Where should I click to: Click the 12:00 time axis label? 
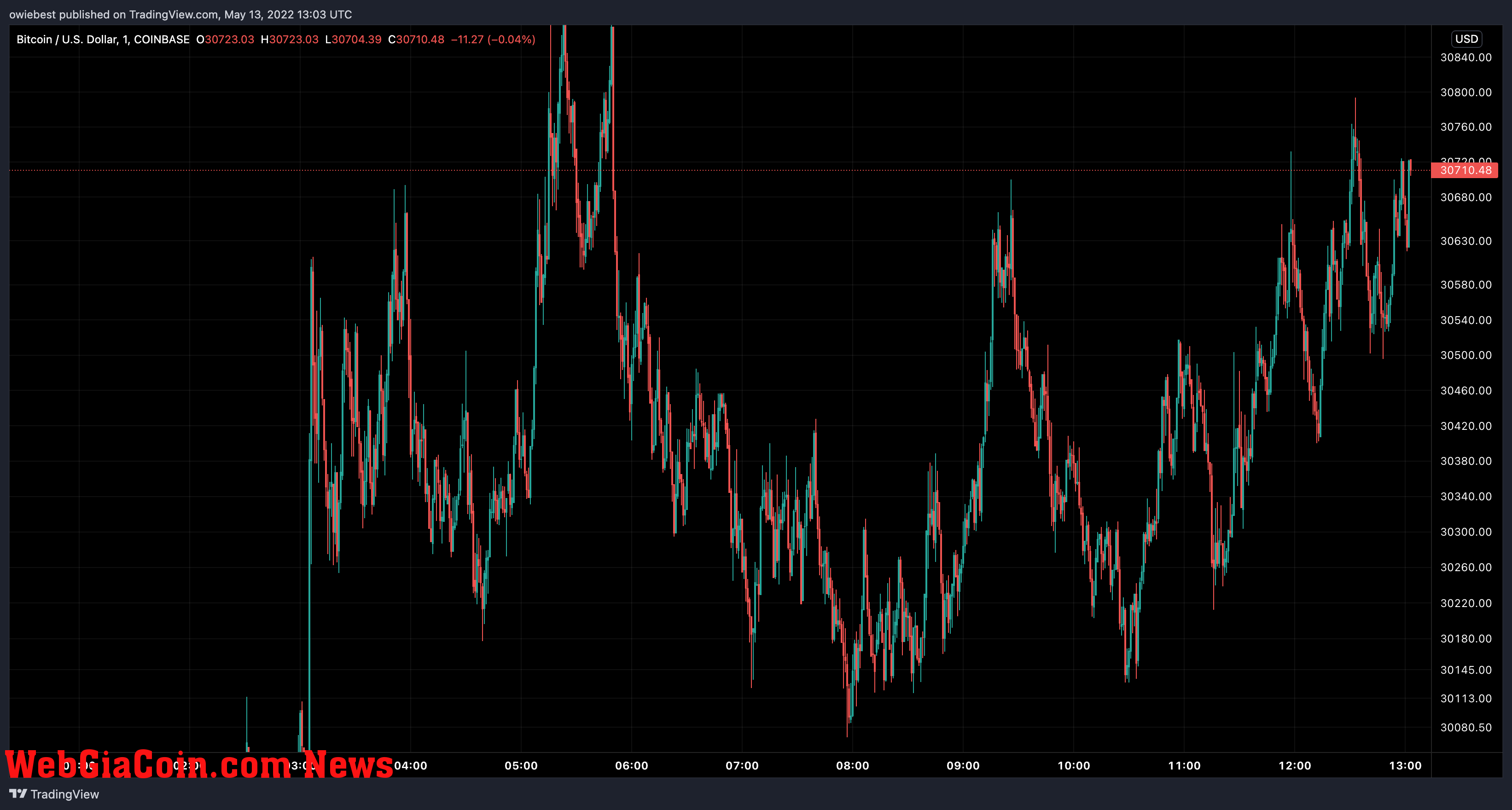1294,765
